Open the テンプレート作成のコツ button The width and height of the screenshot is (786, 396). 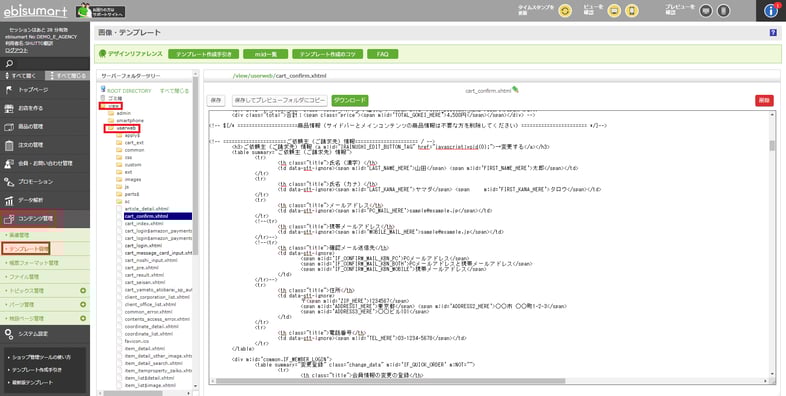(327, 54)
